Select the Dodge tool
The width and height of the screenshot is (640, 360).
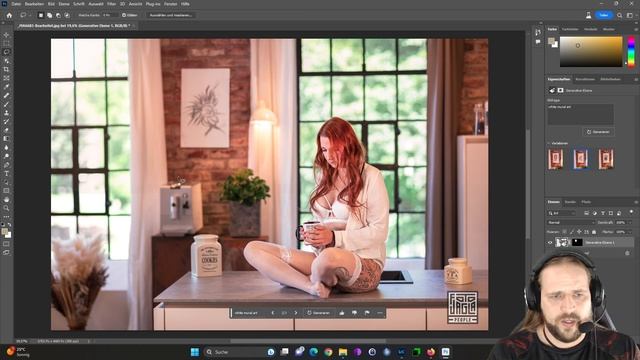pyautogui.click(x=6, y=156)
